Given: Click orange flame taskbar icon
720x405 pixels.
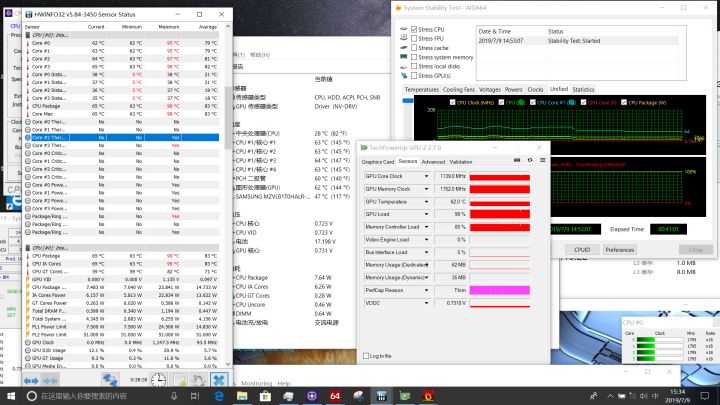Looking at the screenshot, I should tap(428, 396).
